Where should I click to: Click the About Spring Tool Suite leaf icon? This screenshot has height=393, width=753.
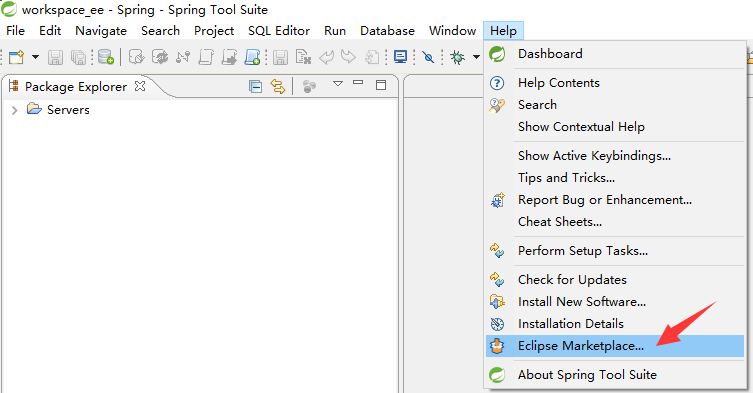tap(497, 375)
